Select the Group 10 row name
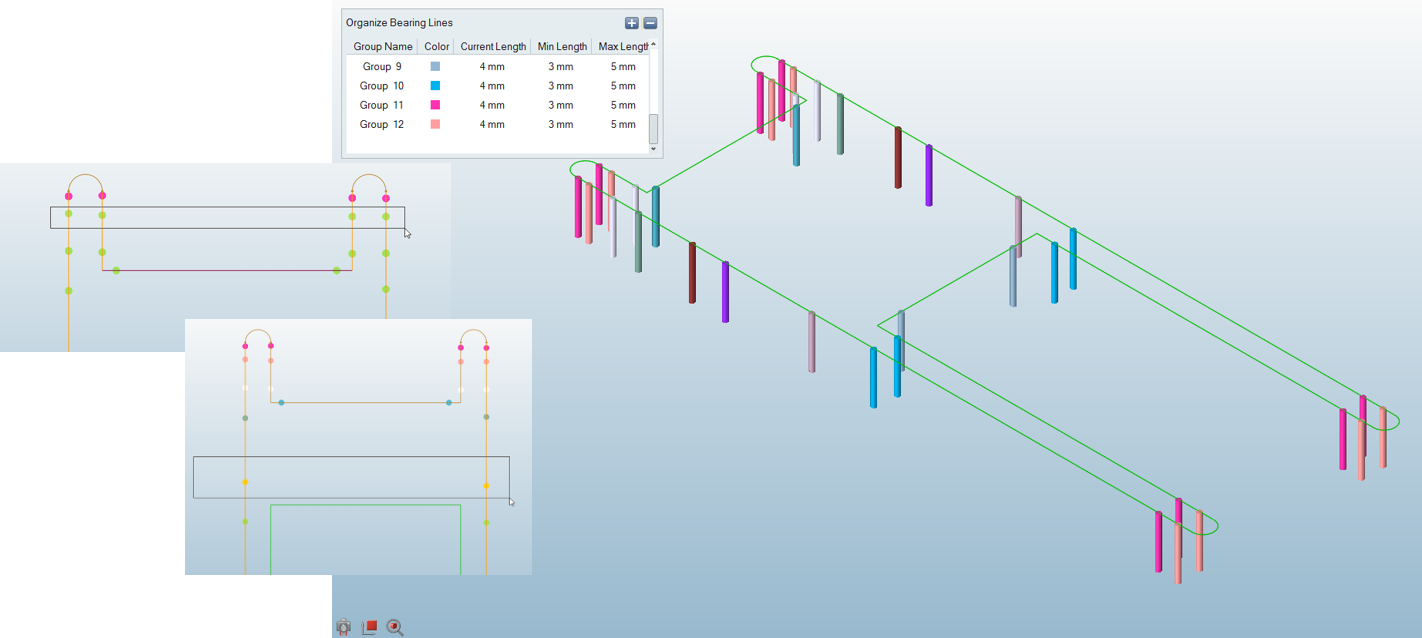 tap(382, 86)
